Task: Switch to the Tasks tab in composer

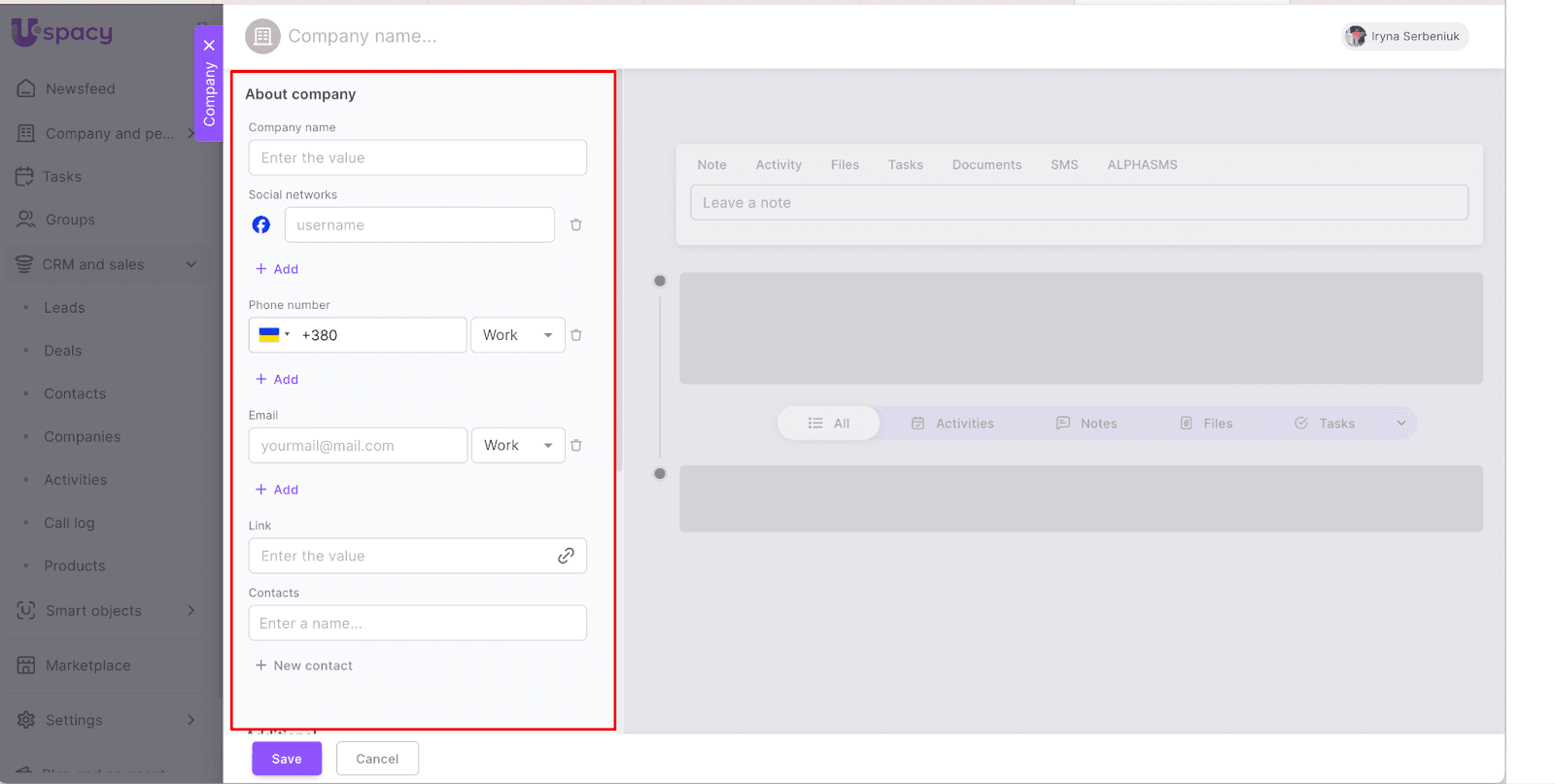Action: pyautogui.click(x=905, y=165)
